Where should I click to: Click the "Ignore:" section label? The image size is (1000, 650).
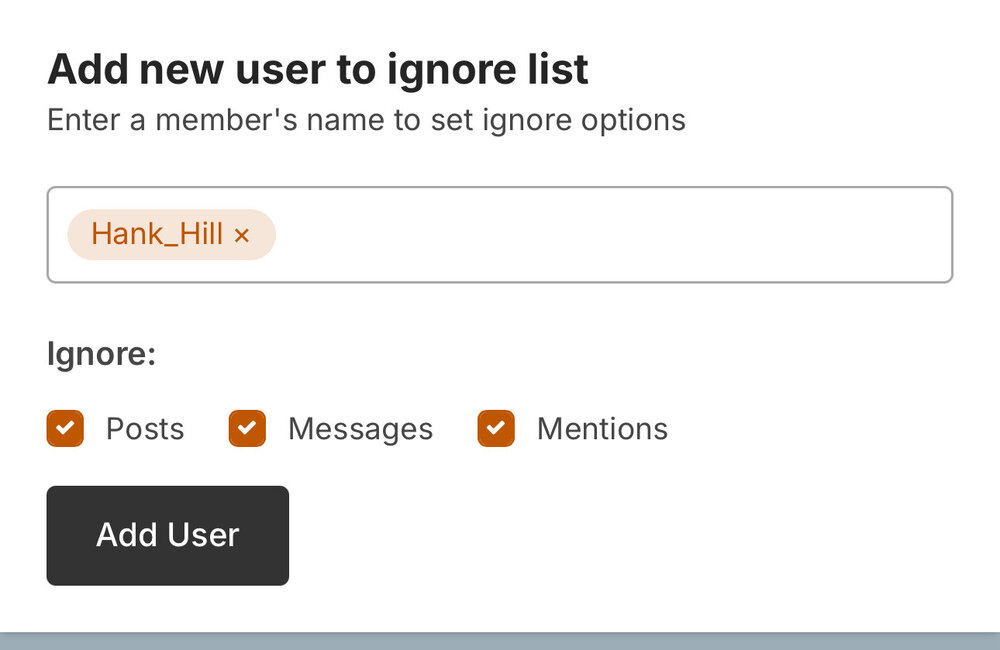(x=101, y=355)
